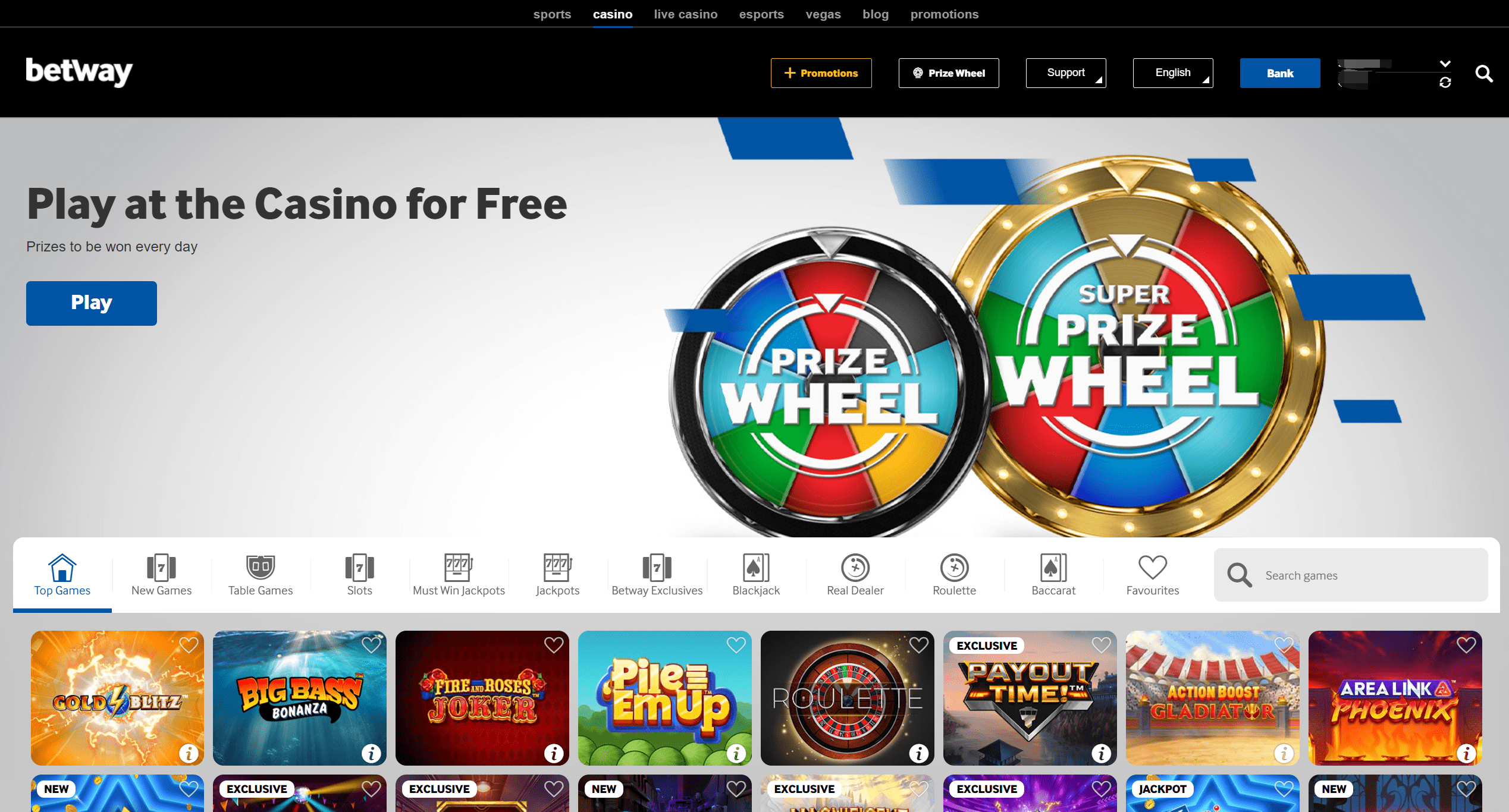1509x812 pixels.
Task: Click the blue Play button
Action: [x=92, y=303]
